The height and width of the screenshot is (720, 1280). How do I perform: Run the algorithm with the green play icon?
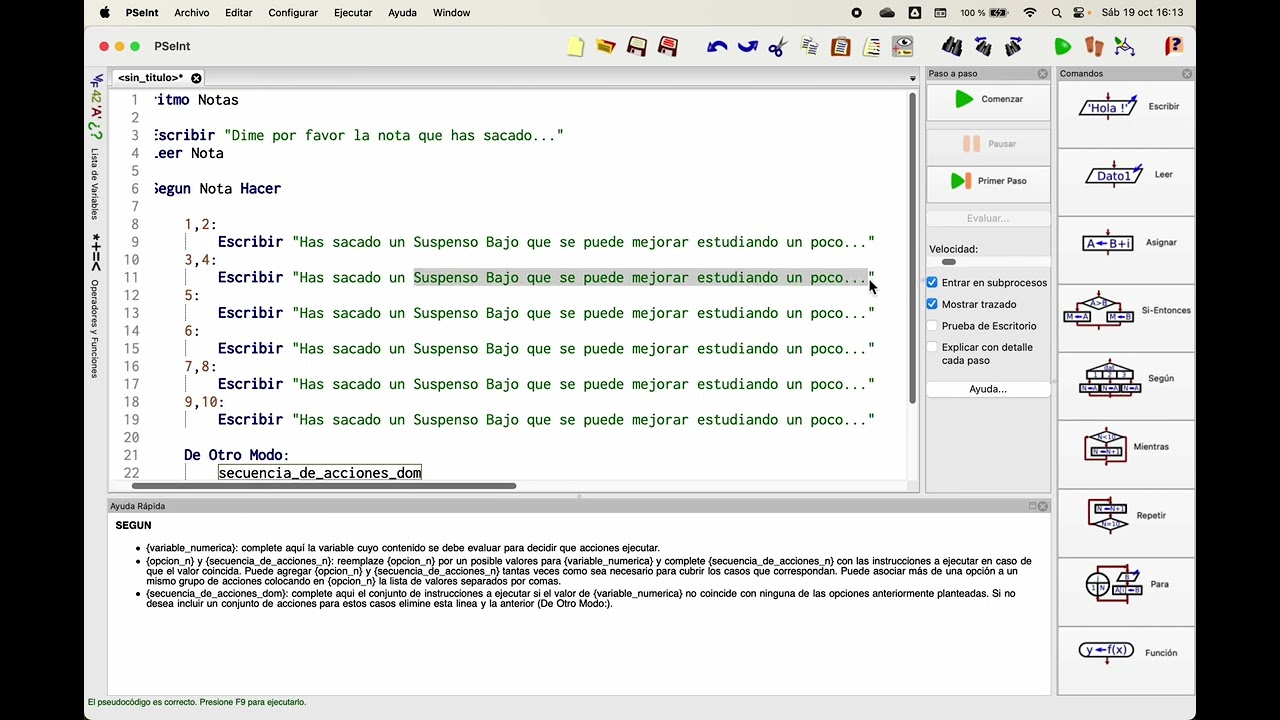click(x=1062, y=47)
